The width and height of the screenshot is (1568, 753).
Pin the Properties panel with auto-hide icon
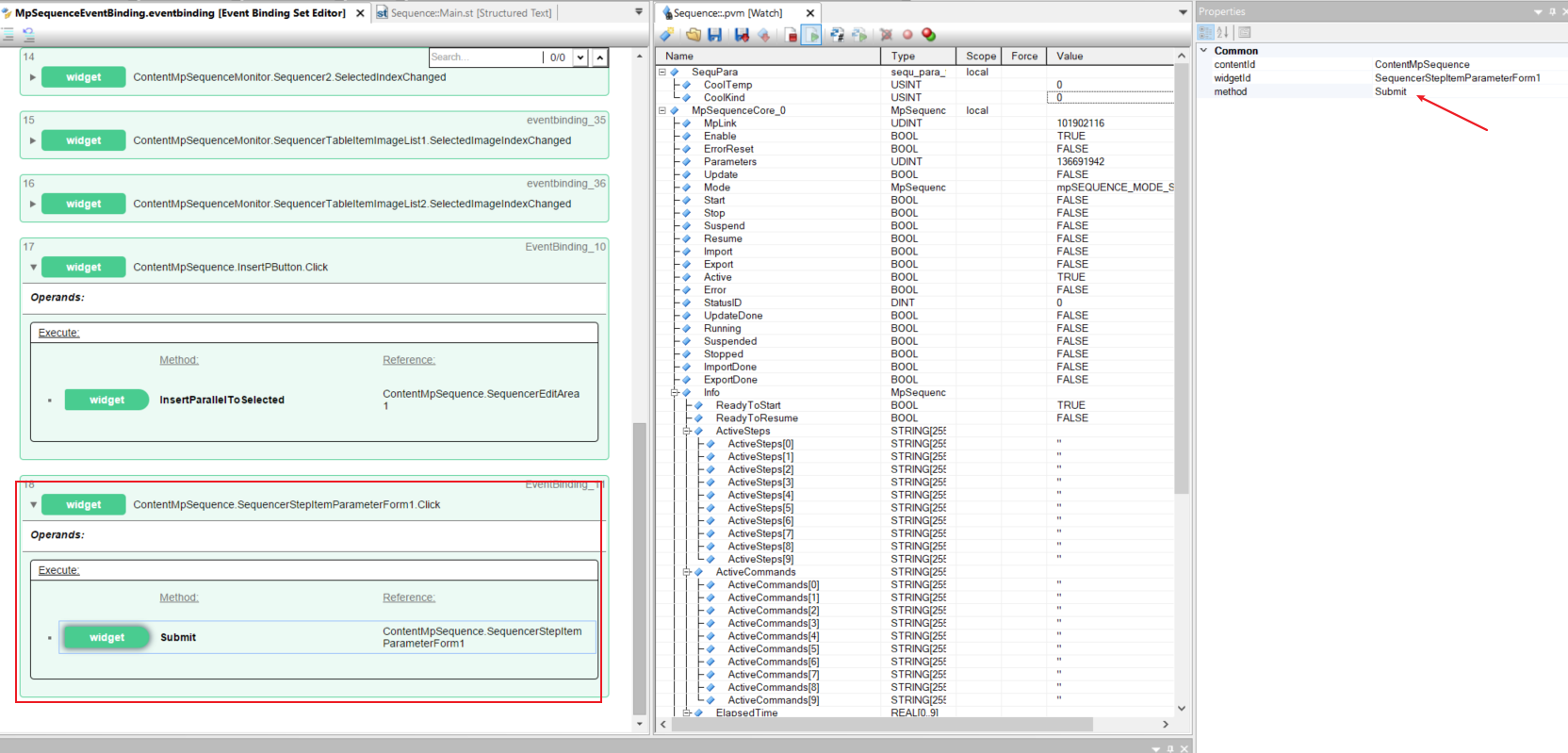tap(1552, 12)
